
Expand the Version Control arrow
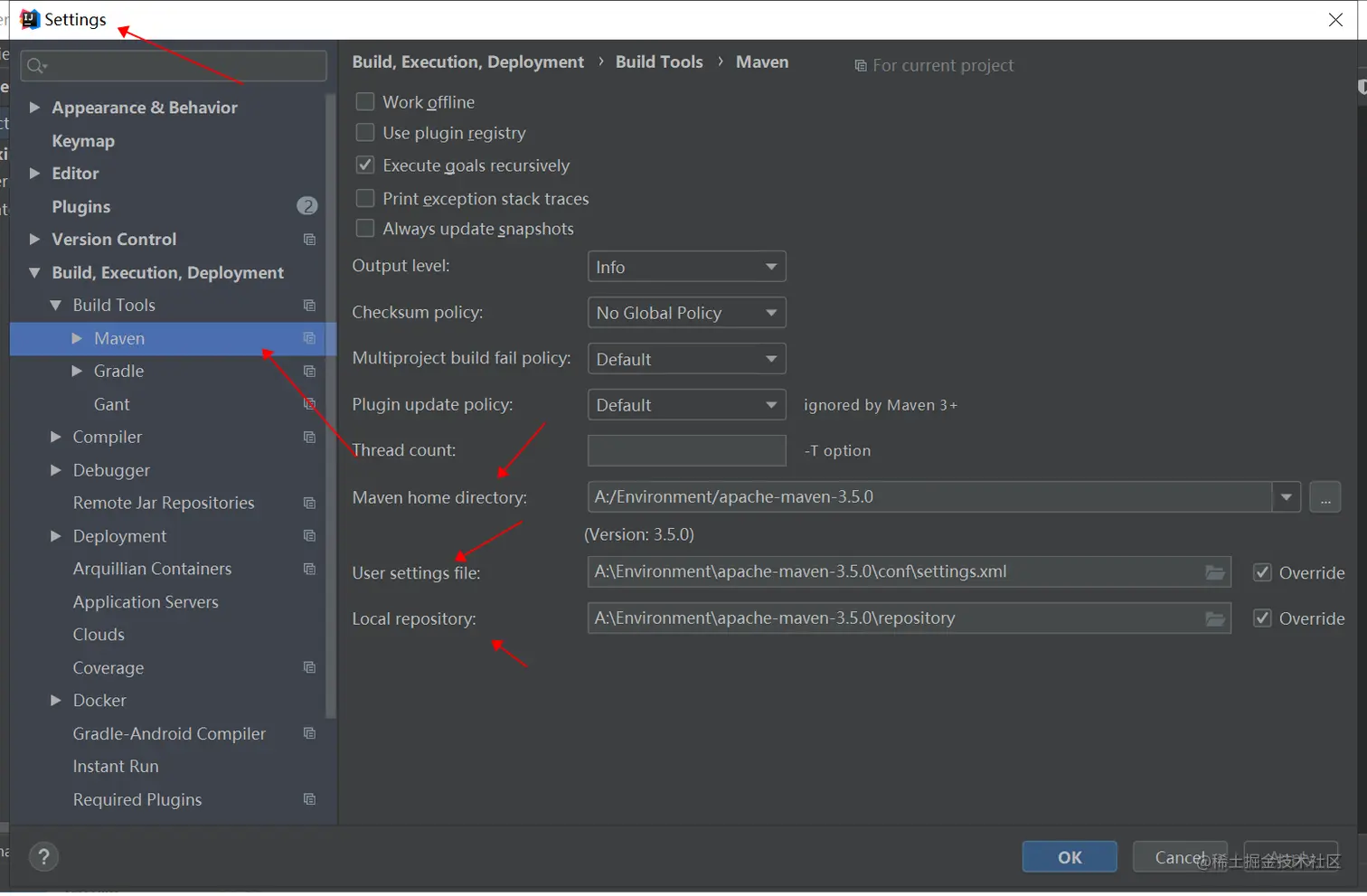(34, 240)
